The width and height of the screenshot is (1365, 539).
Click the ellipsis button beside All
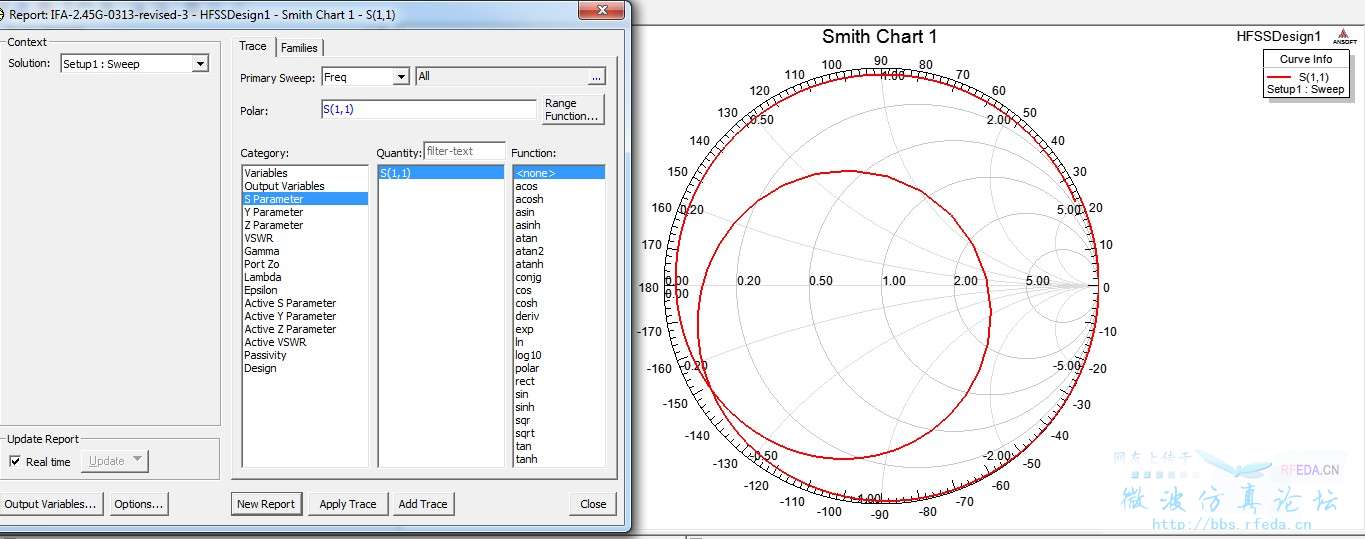[x=597, y=77]
